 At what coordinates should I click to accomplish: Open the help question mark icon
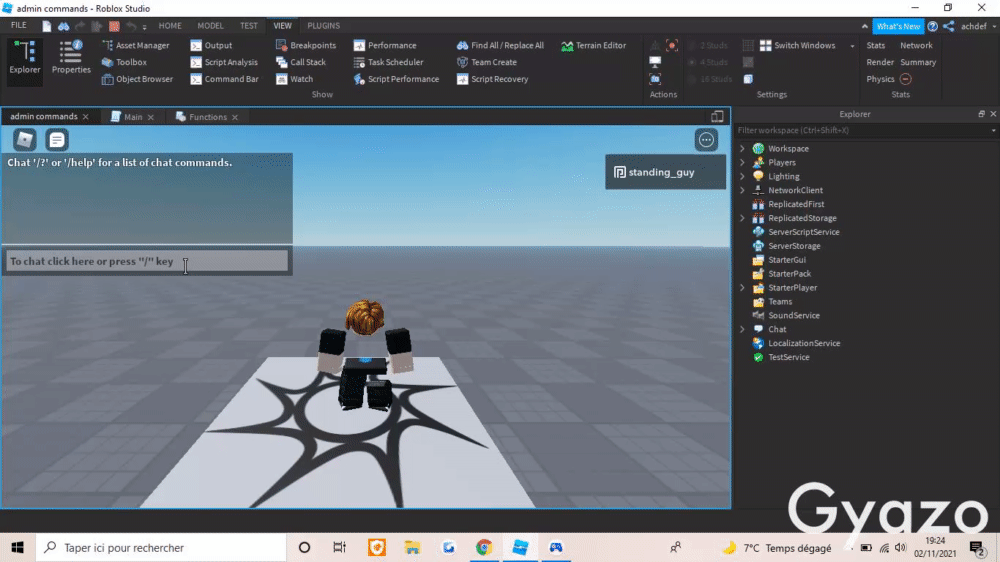click(x=932, y=26)
